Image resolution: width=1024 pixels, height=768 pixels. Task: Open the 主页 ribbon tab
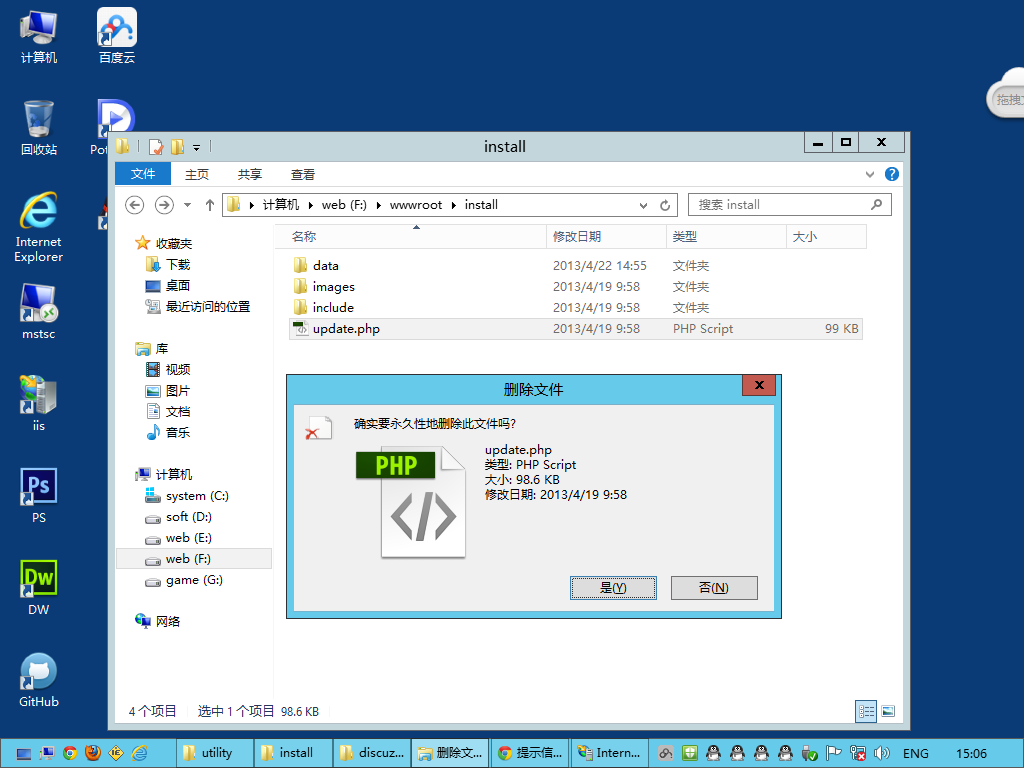197,174
